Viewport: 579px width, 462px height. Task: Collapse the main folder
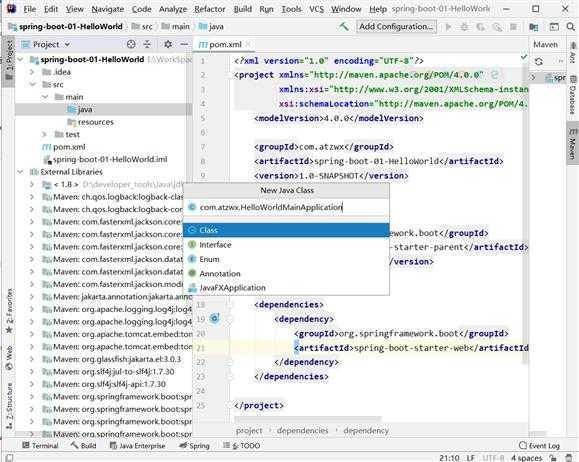[45, 97]
